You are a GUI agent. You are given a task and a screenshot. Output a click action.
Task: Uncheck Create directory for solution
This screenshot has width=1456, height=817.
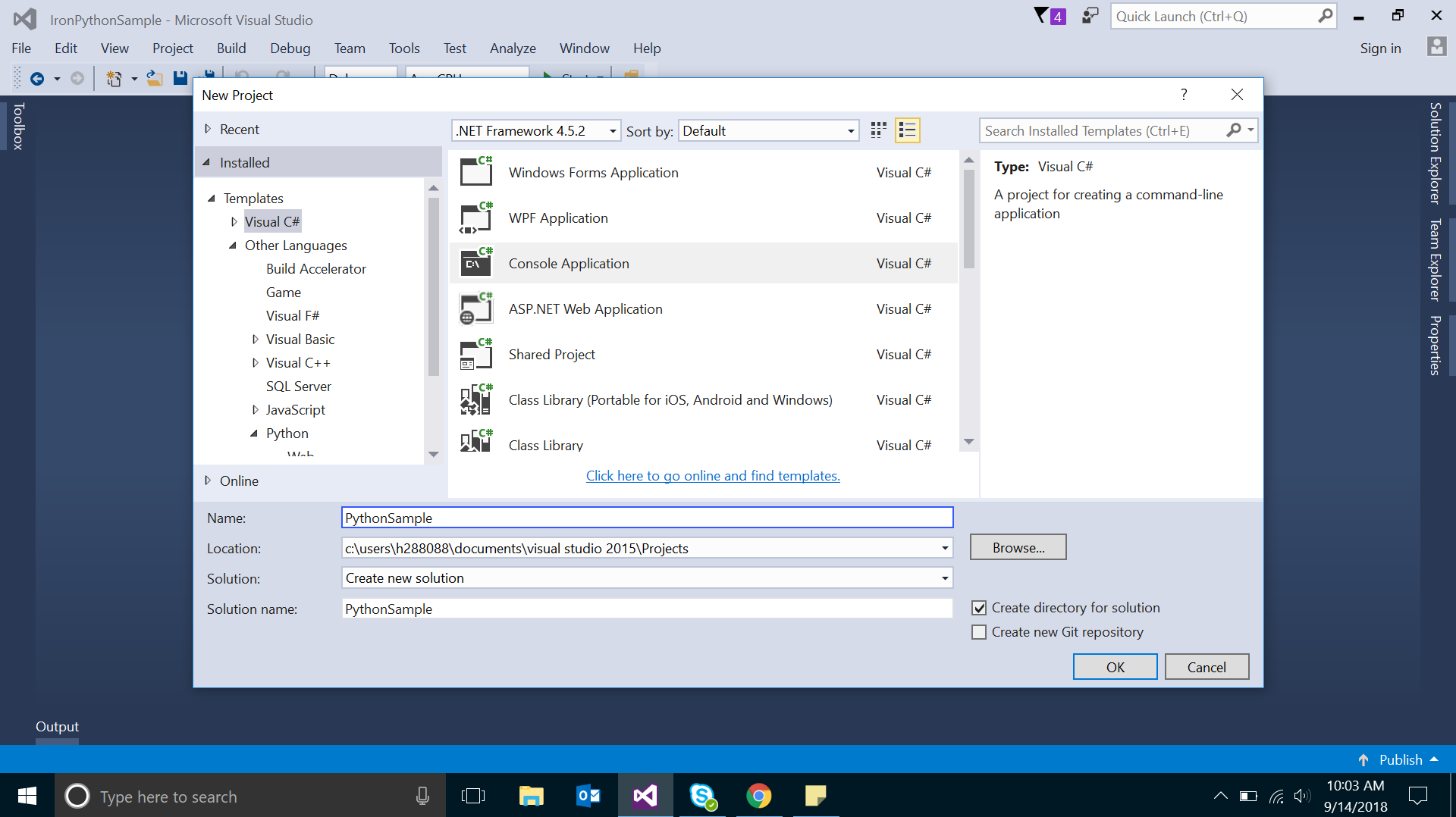coord(979,608)
